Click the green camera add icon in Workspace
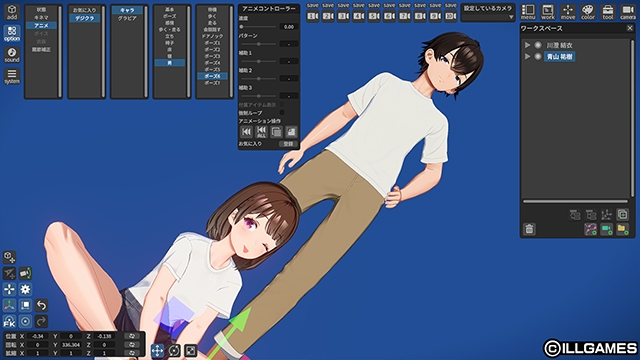 coord(607,229)
